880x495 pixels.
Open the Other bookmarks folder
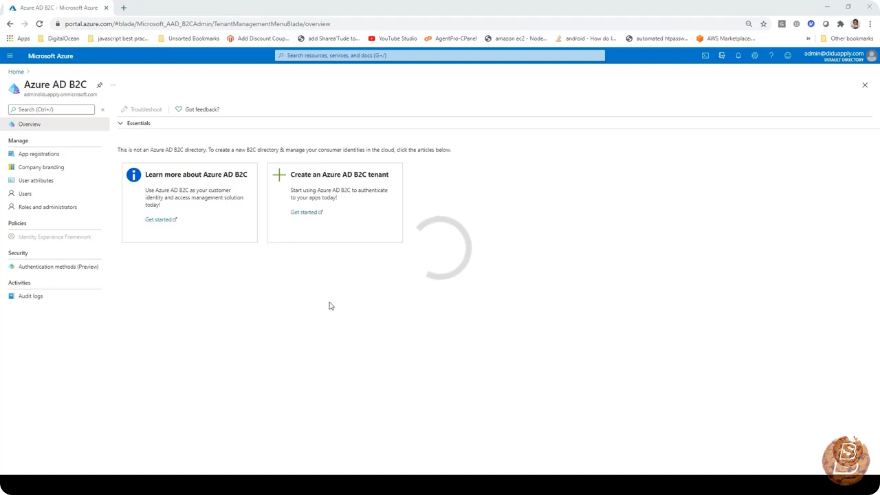click(x=846, y=39)
